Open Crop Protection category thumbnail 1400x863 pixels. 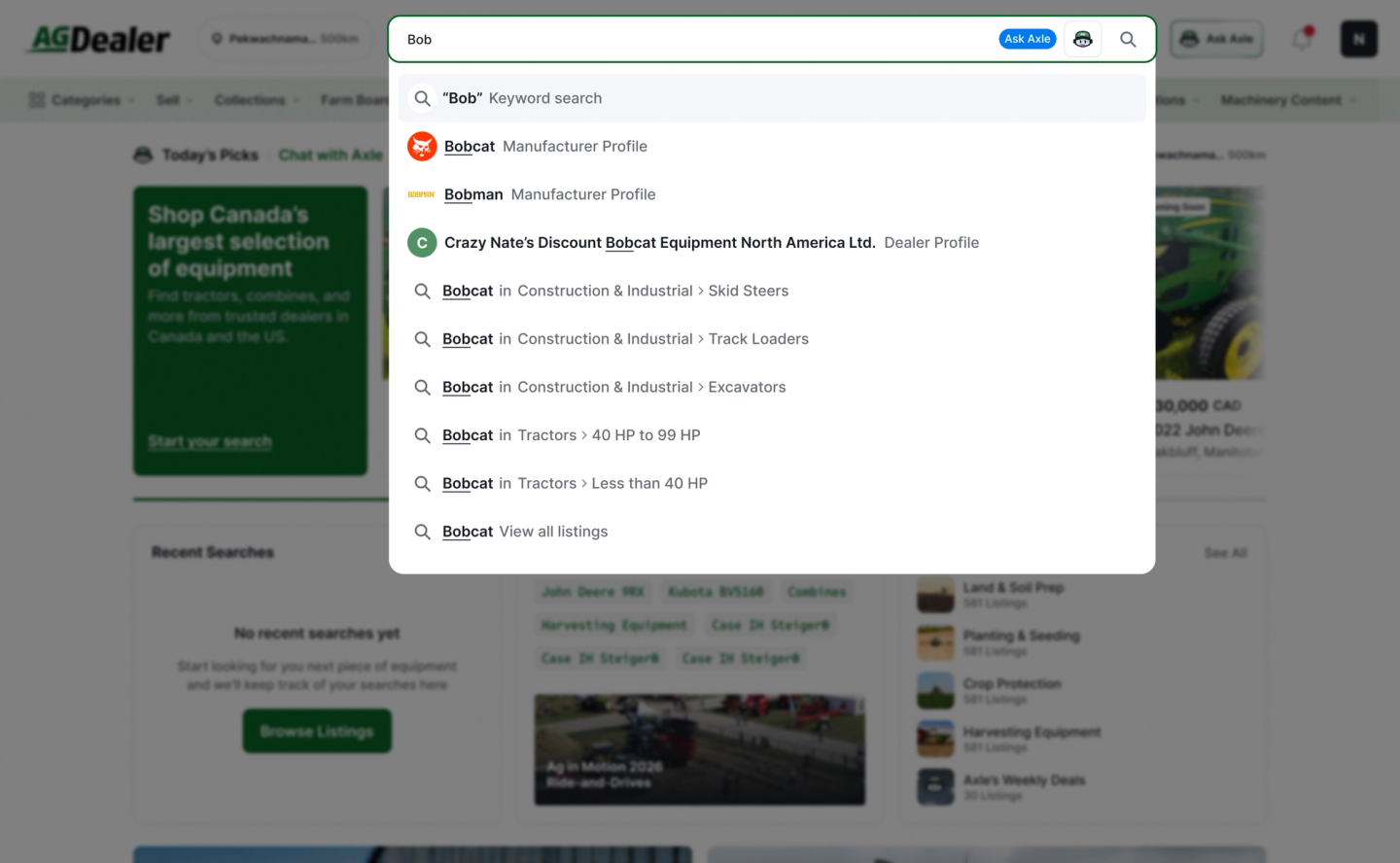click(x=935, y=691)
